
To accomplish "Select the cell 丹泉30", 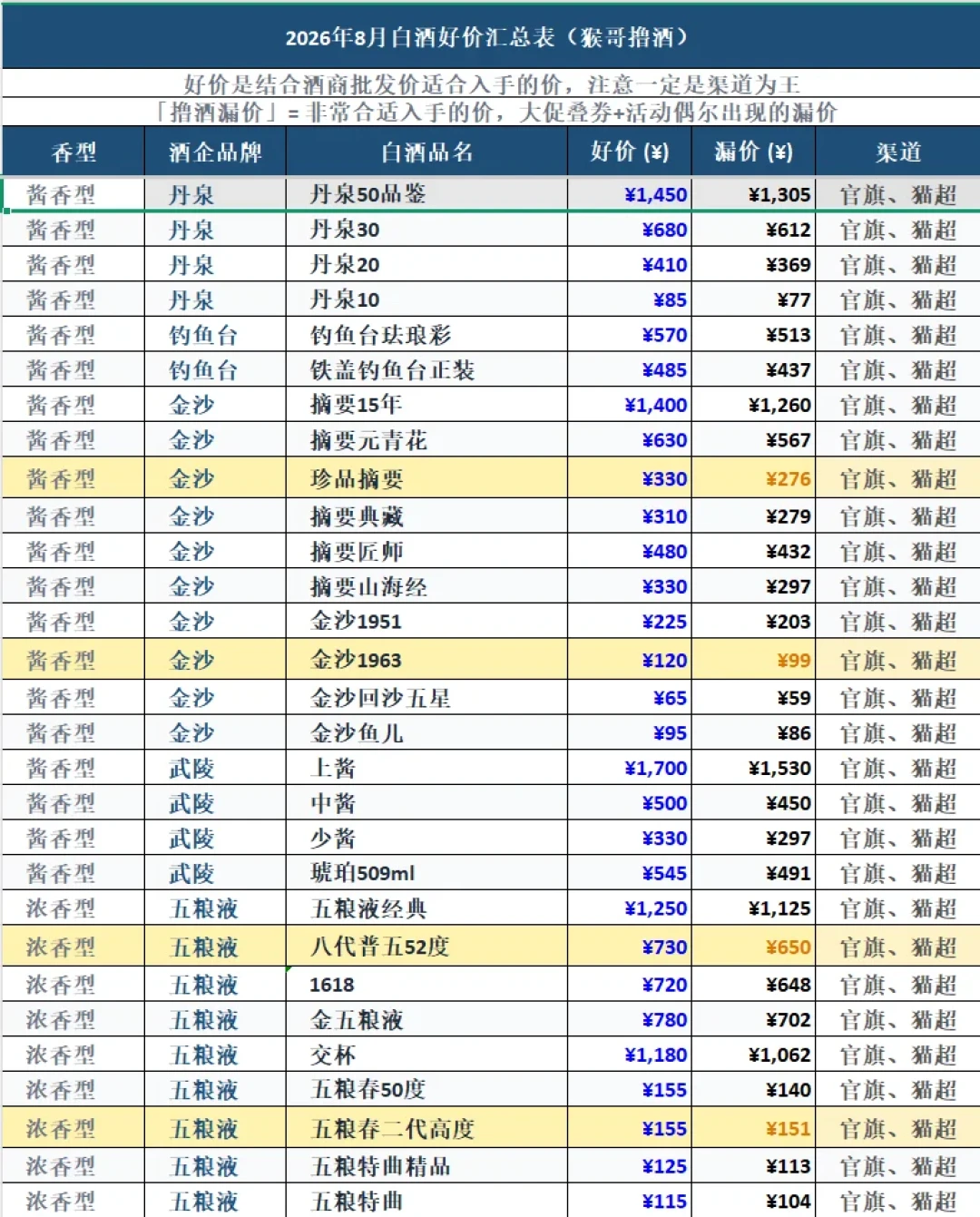I will tap(426, 230).
